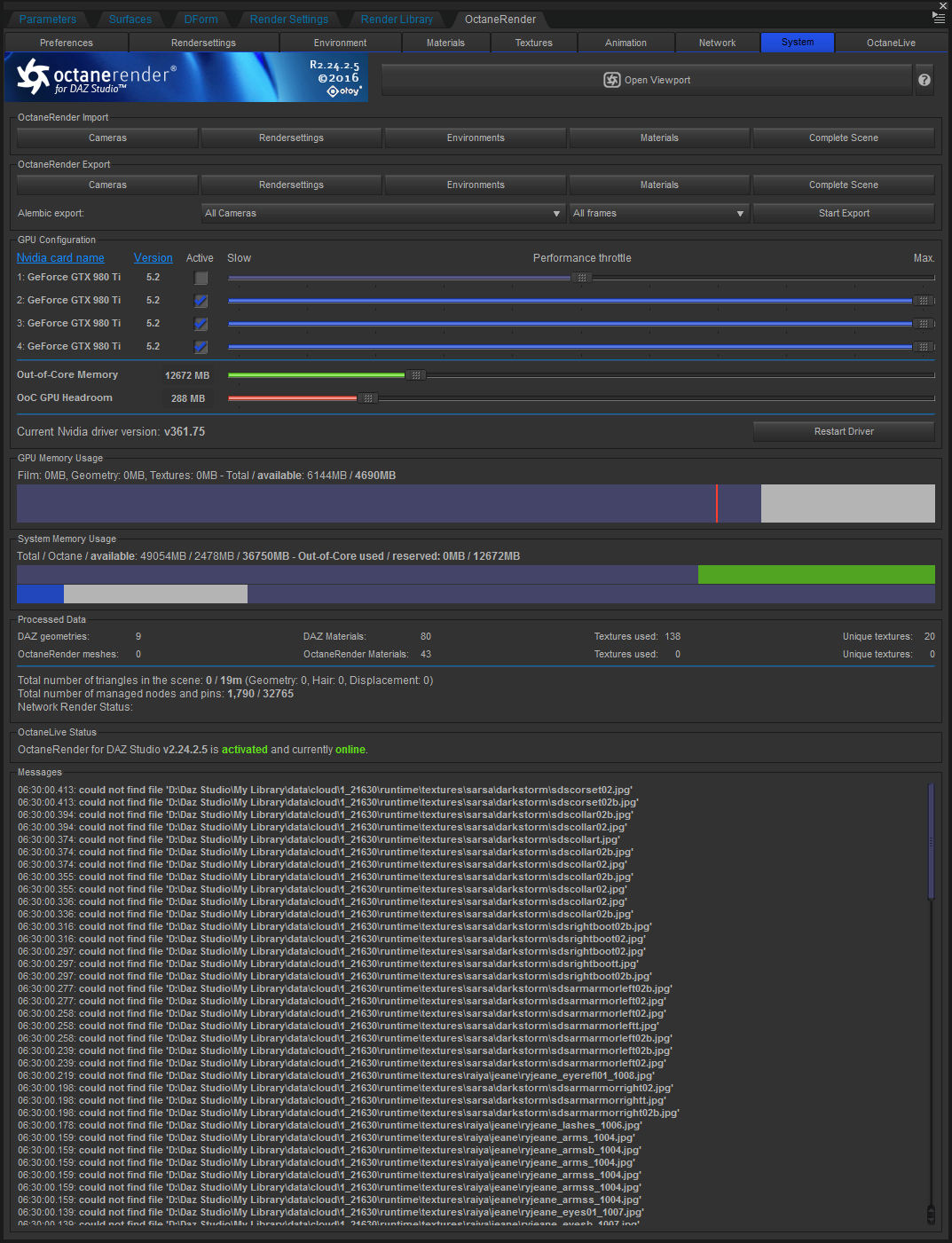Image resolution: width=952 pixels, height=1243 pixels.
Task: Switch to the Surfaces tab
Action: tap(130, 20)
